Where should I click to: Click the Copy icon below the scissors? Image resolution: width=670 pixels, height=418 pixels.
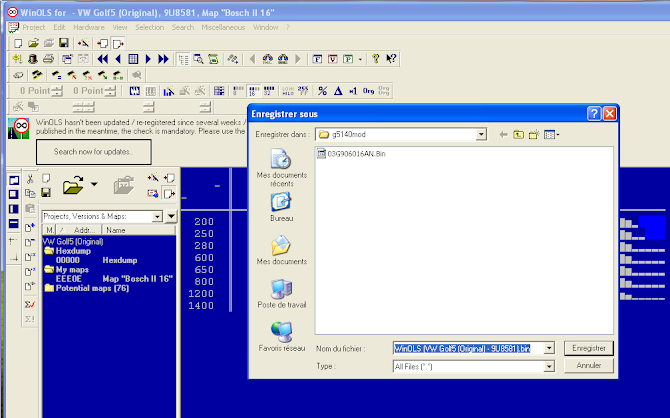coord(30,194)
